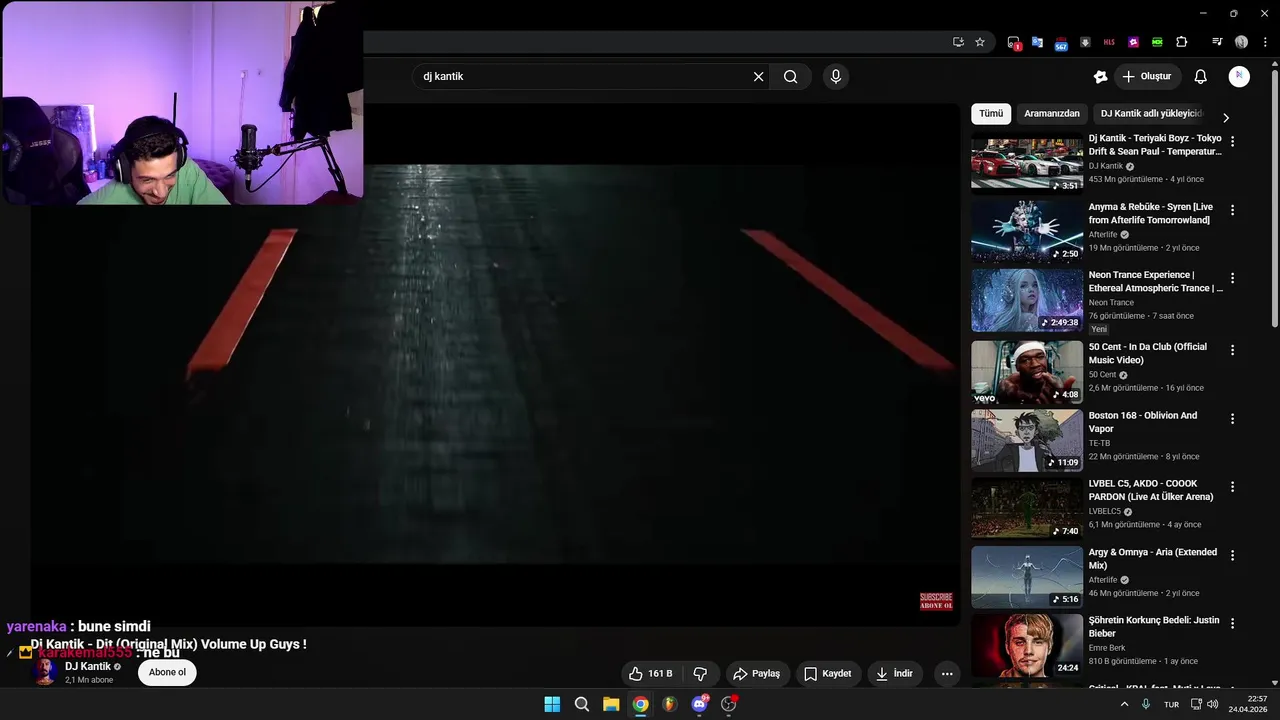Open the Google Translate extension icon
Image resolution: width=1280 pixels, height=720 pixels.
1037,42
